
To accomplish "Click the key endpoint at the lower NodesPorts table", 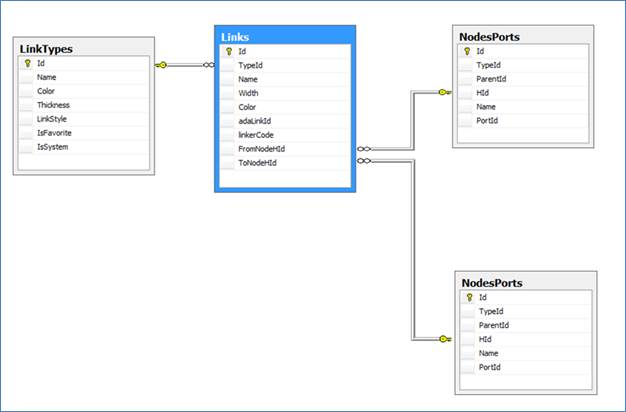I will [x=444, y=340].
